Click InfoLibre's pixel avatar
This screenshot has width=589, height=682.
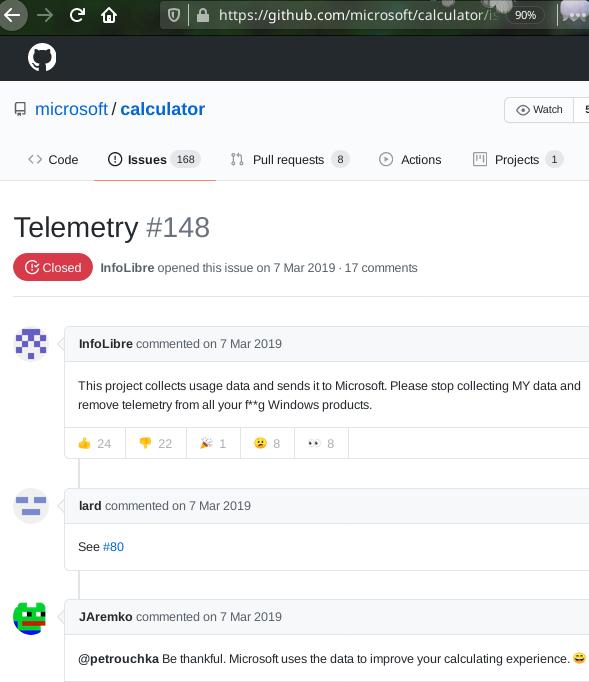tap(31, 344)
